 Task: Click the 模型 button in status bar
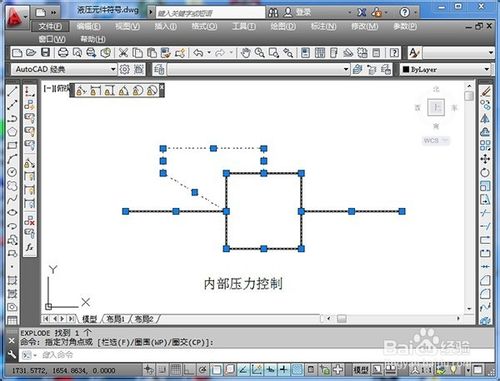tap(361, 369)
